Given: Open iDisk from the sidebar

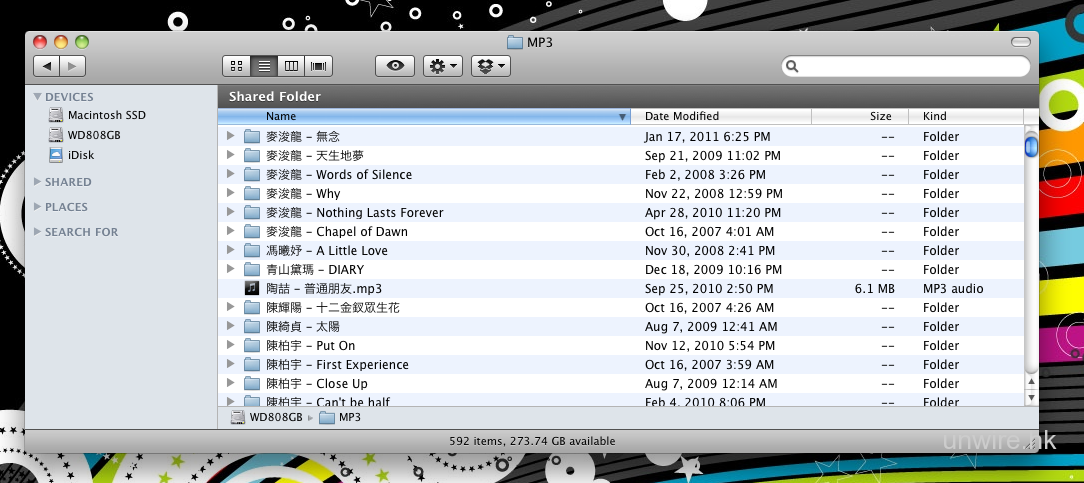Looking at the screenshot, I should [81, 155].
